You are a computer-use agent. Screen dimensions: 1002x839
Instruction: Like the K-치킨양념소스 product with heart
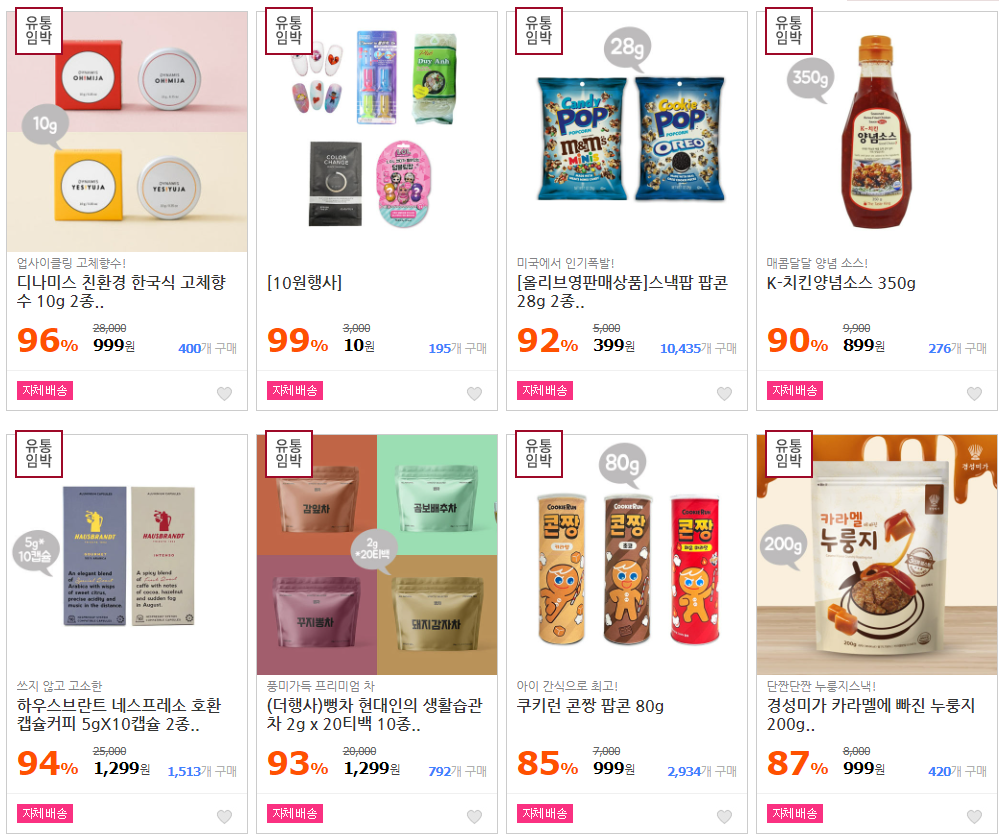coord(974,394)
